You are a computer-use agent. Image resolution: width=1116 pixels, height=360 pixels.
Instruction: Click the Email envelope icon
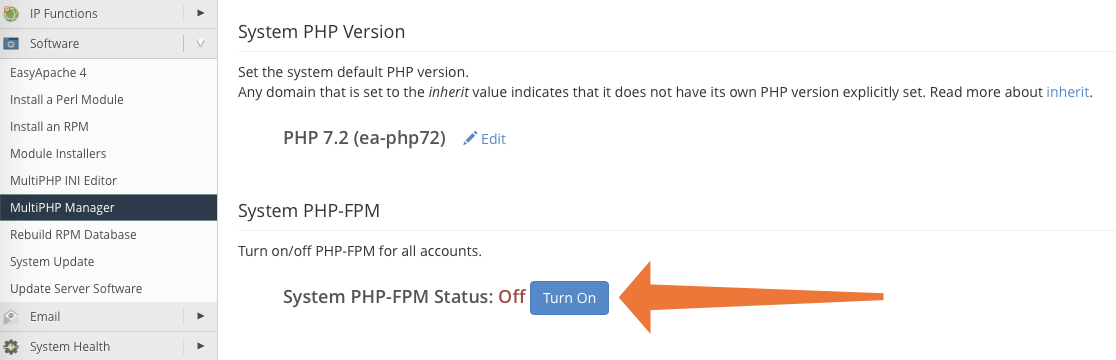click(x=11, y=317)
